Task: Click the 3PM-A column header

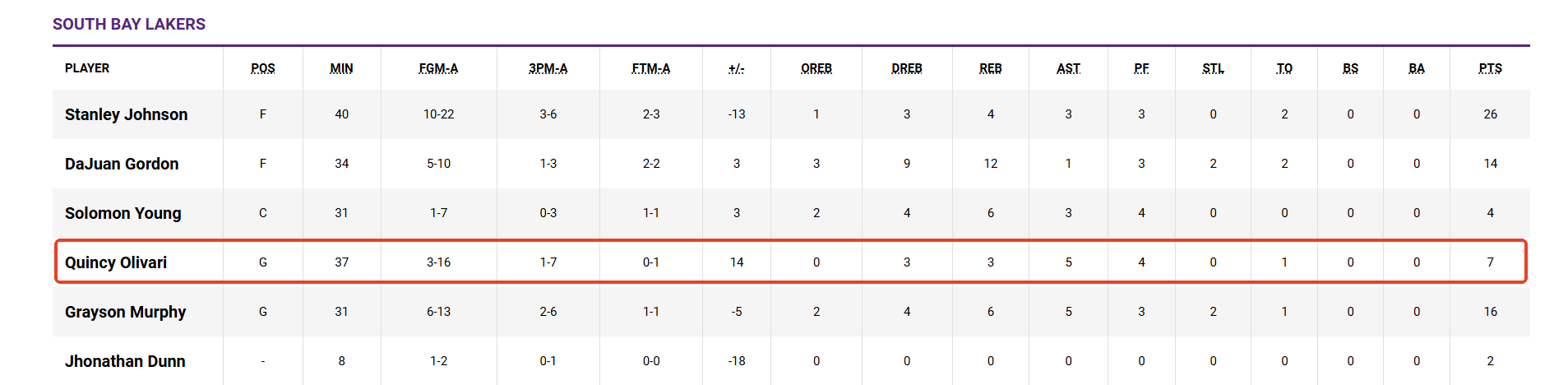Action: (548, 68)
